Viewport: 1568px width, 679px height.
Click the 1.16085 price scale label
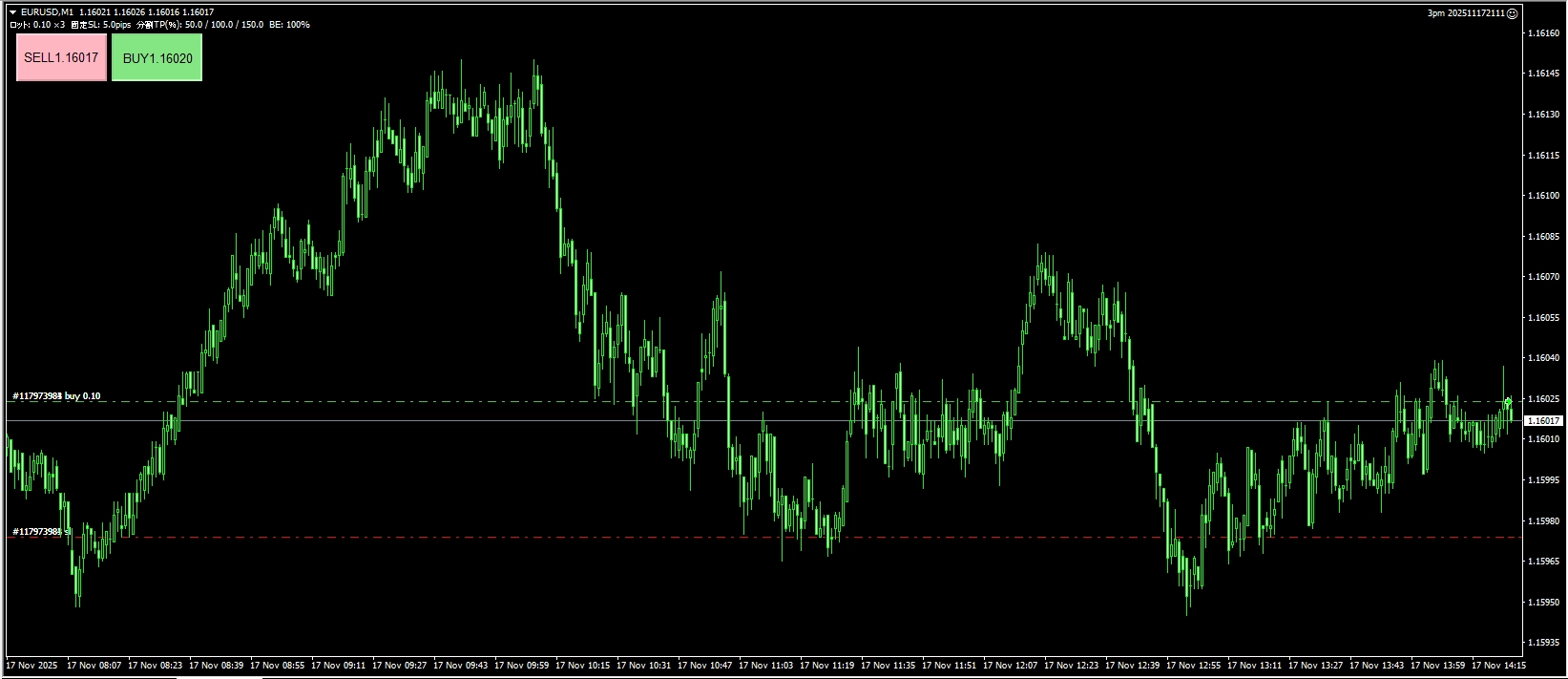coord(1544,236)
